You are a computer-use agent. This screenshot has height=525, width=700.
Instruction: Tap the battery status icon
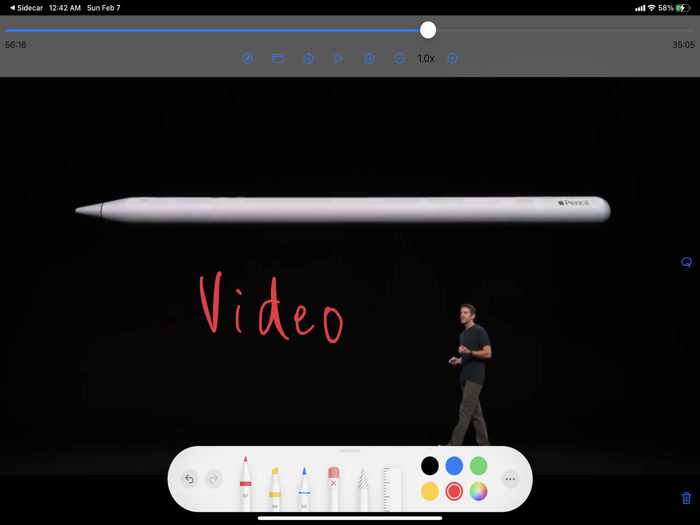[683, 8]
